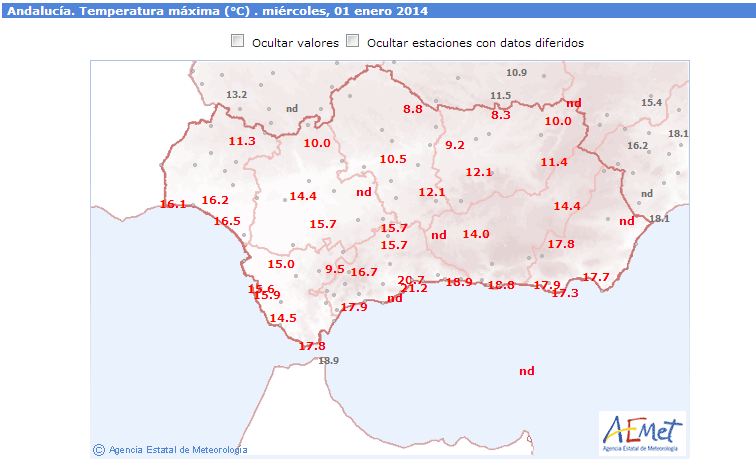Enable 'Ocultar estaciones con datos diferidos' checkbox
The image size is (756, 465).
[353, 41]
